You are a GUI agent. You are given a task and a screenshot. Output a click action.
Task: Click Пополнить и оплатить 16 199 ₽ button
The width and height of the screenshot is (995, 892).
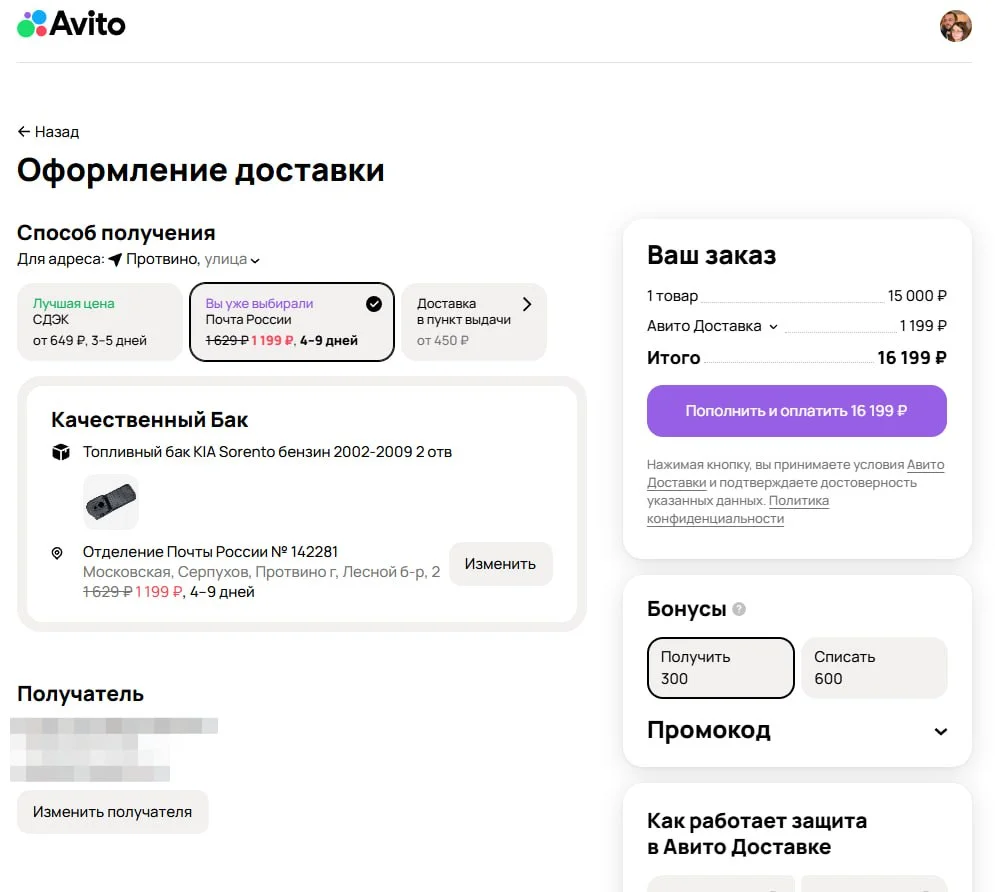[796, 410]
